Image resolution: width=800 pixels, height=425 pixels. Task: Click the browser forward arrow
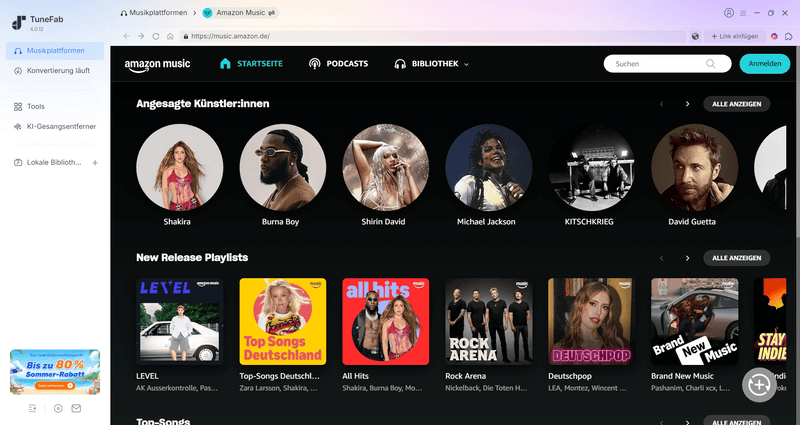(x=141, y=36)
